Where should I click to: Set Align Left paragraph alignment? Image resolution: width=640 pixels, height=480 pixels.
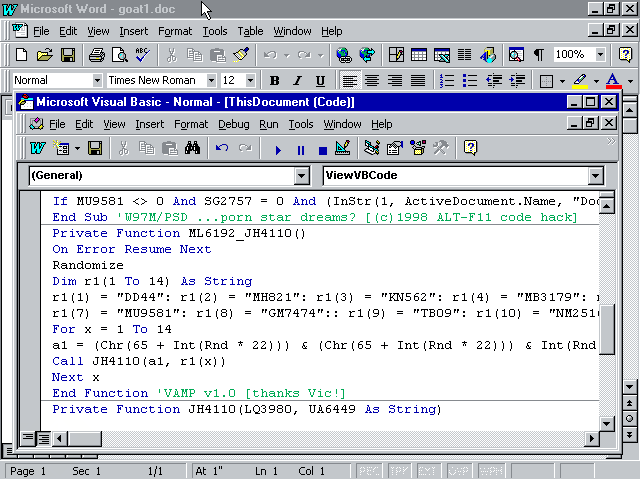tap(349, 80)
